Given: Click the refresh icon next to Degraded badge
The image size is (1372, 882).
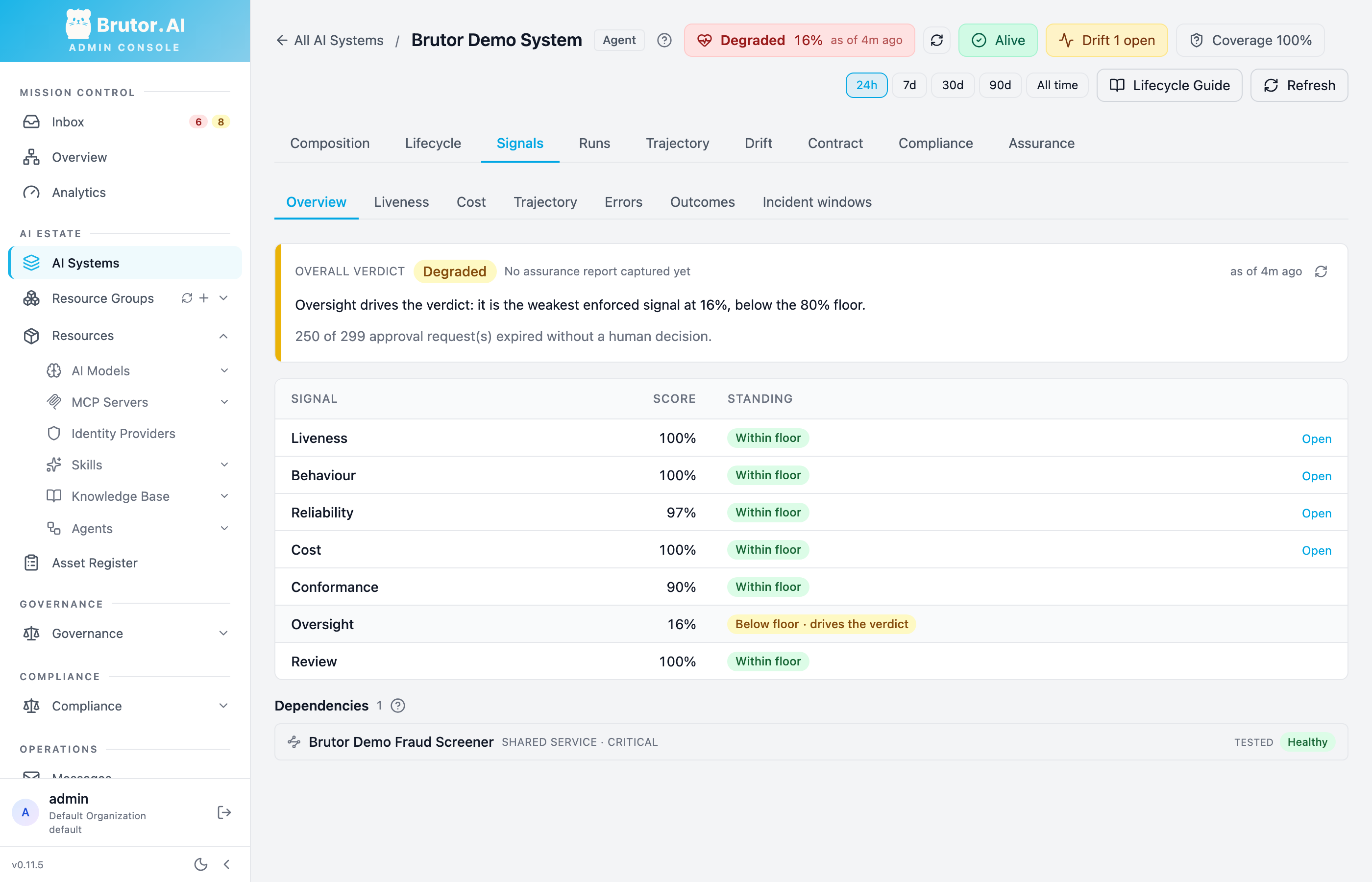Looking at the screenshot, I should point(937,40).
